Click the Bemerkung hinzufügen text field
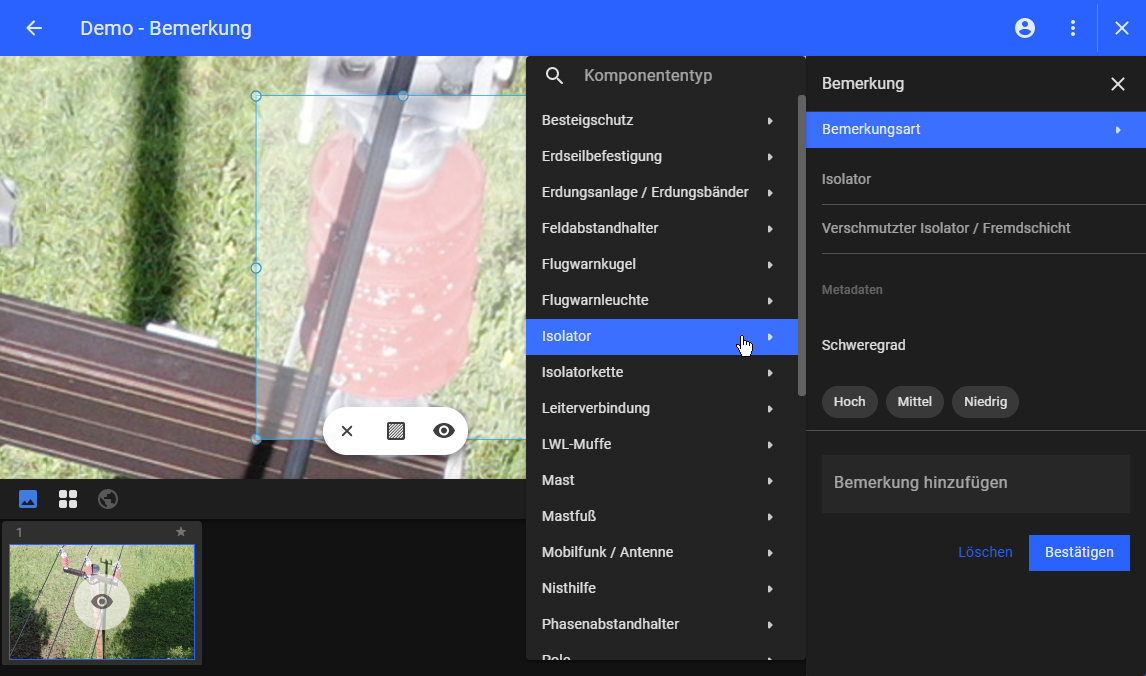Image resolution: width=1146 pixels, height=676 pixels. (975, 483)
